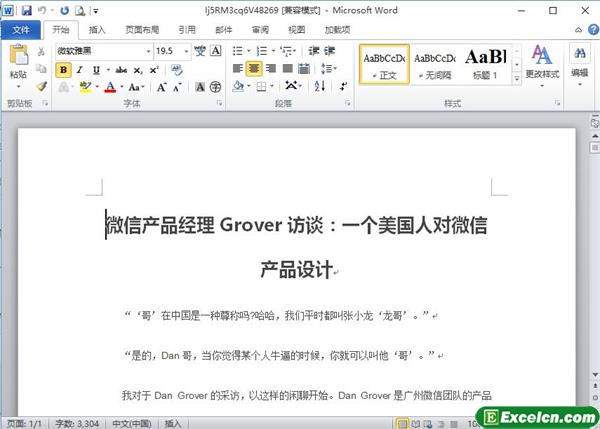Image resolution: width=600 pixels, height=429 pixels.
Task: Open the font name dropdown
Action: (x=145, y=50)
